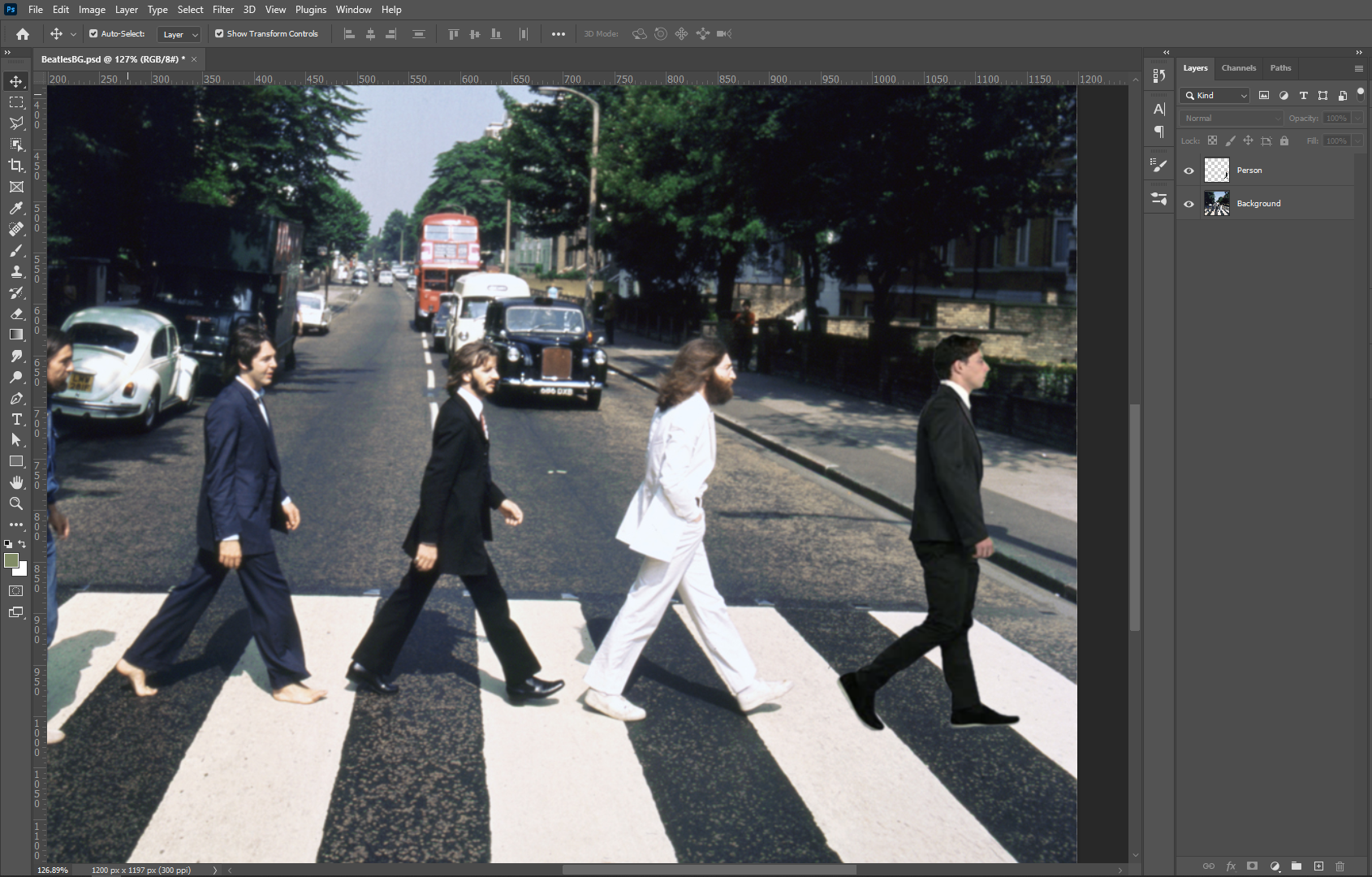The height and width of the screenshot is (877, 1372).
Task: Open the Paragraph panel icon
Action: pyautogui.click(x=1159, y=132)
